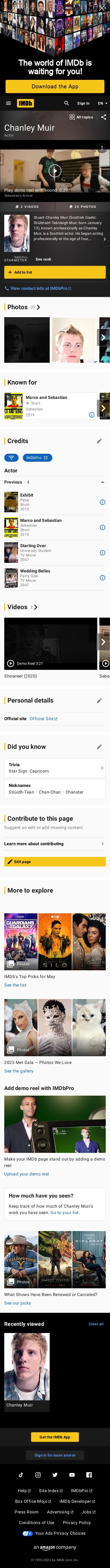Viewport: 110px width, 1568px height.
Task: Click the Download the App button
Action: click(x=55, y=86)
